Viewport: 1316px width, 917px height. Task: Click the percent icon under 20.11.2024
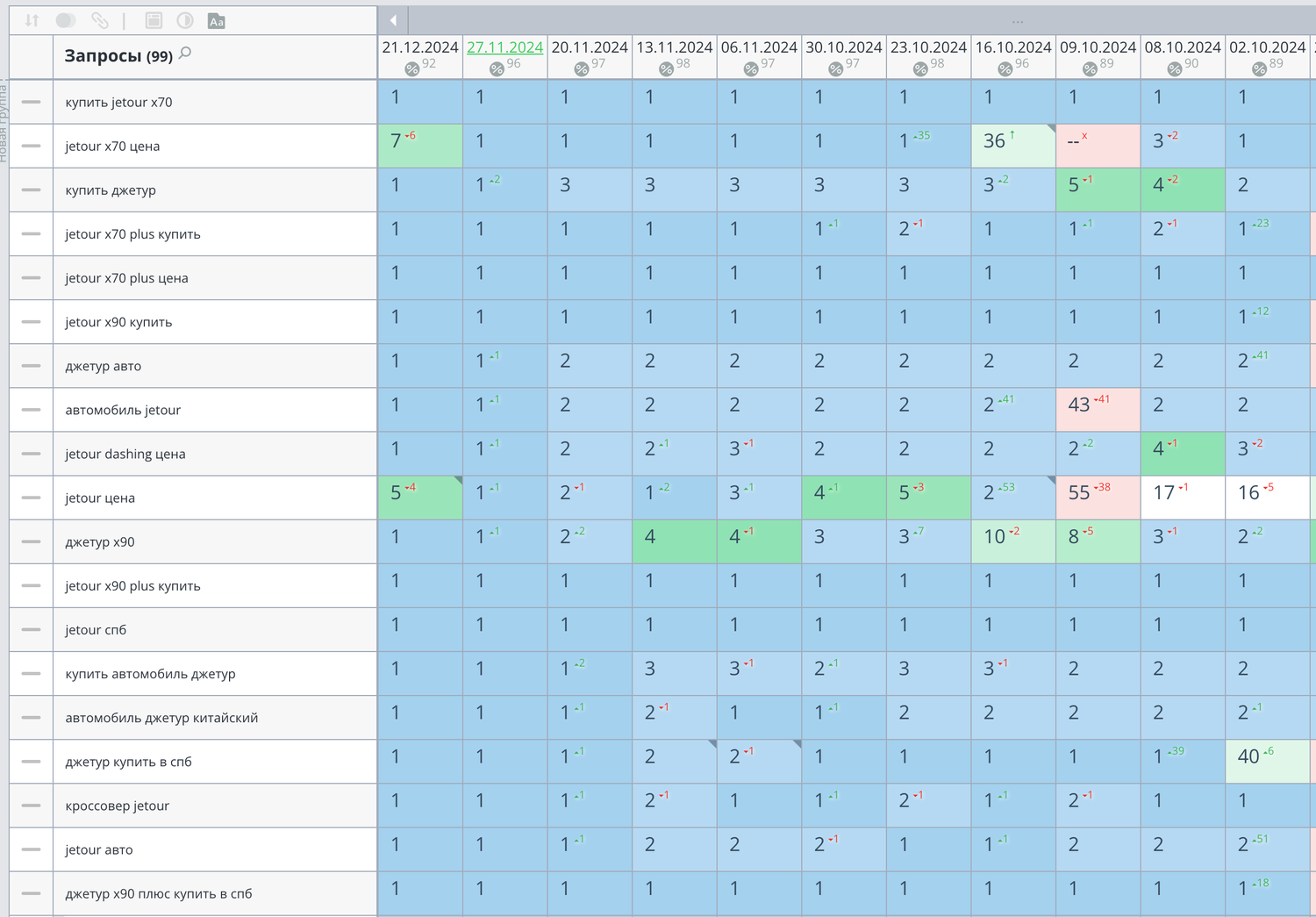click(581, 69)
